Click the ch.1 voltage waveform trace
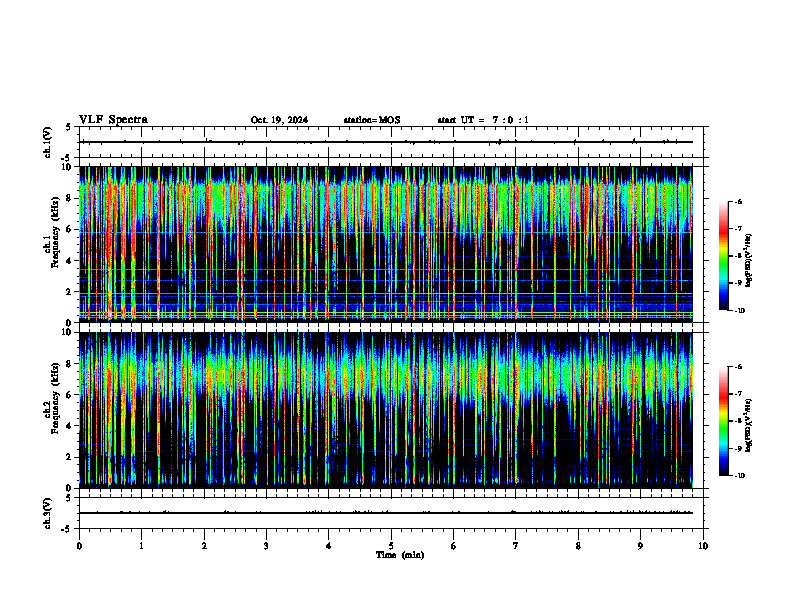Image resolution: width=792 pixels, height=612 pixels. (386, 142)
